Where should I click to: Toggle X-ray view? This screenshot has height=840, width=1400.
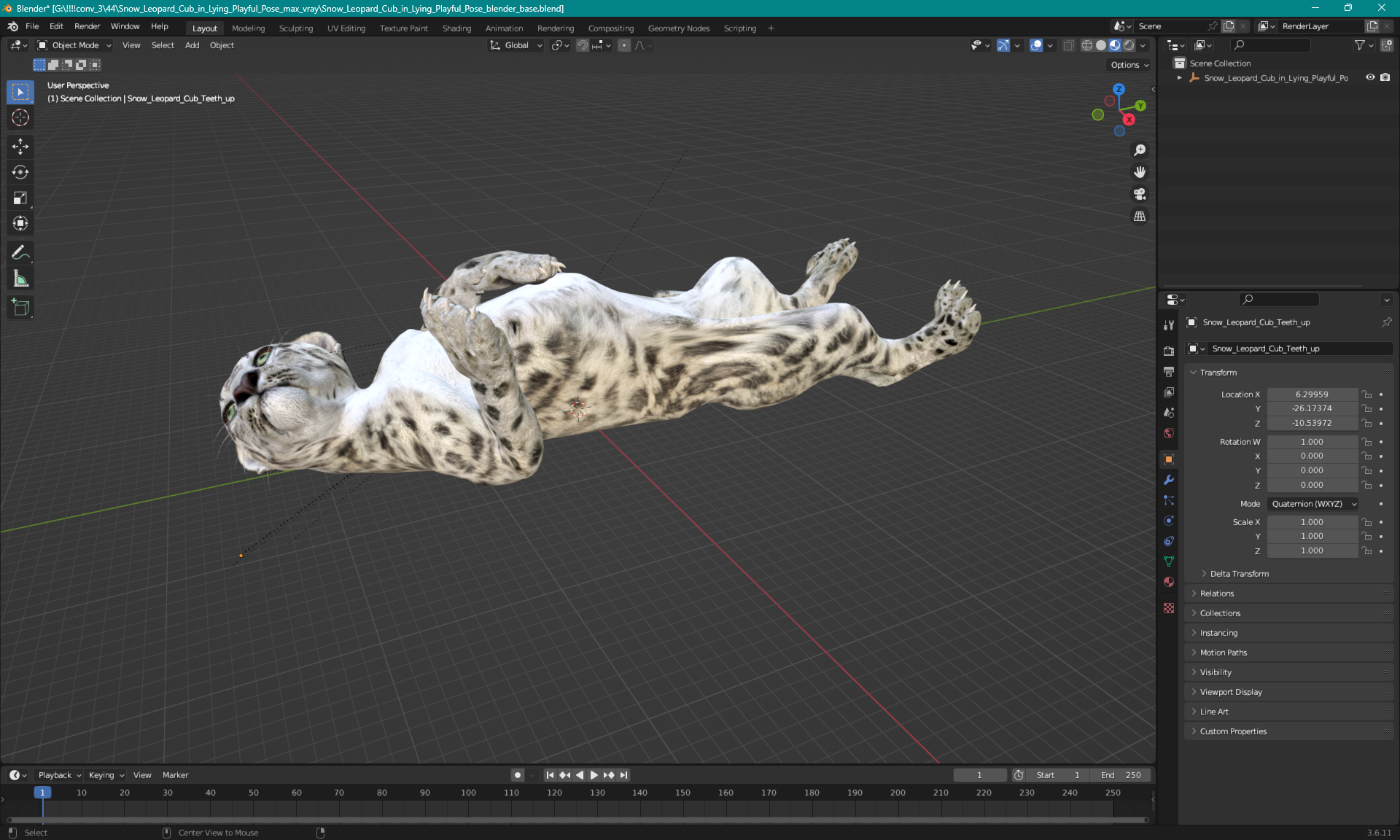[1068, 45]
